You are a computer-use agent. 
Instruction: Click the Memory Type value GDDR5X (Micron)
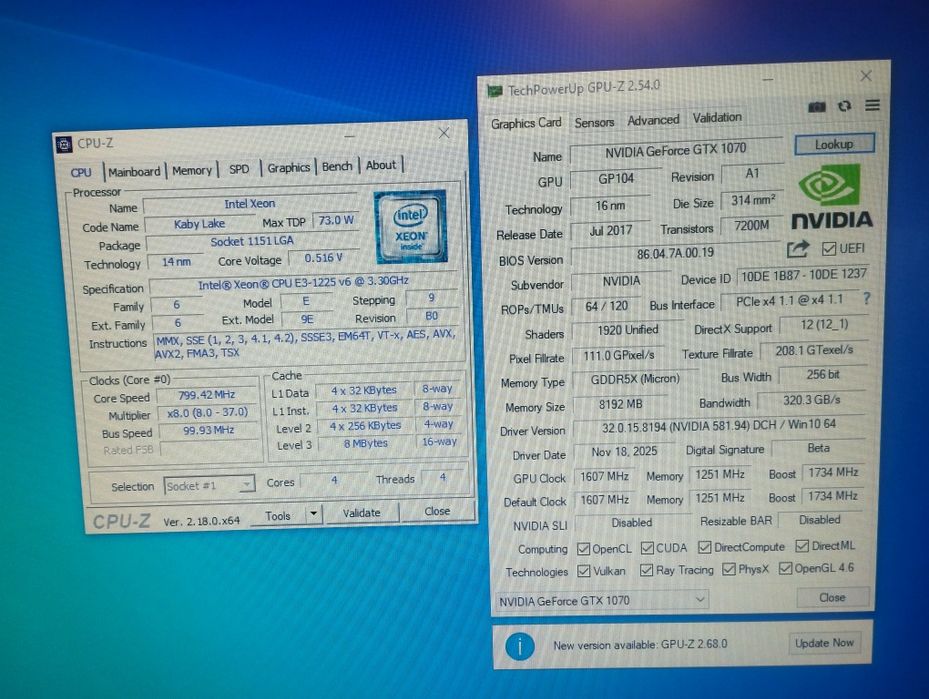coord(635,379)
